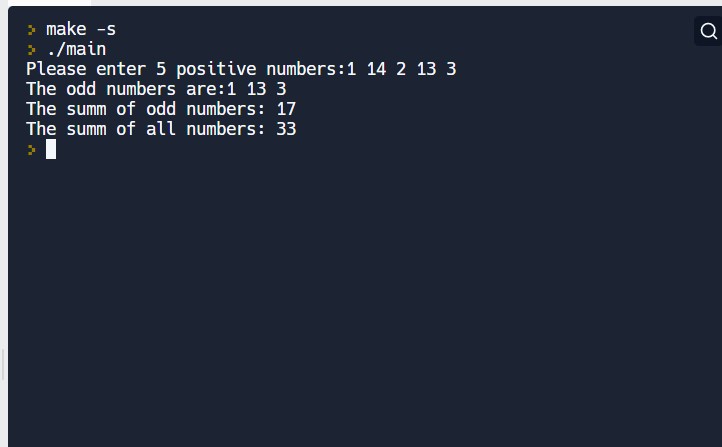This screenshot has width=722, height=447.
Task: Click the word 'all' in the last output line
Action: click(161, 129)
